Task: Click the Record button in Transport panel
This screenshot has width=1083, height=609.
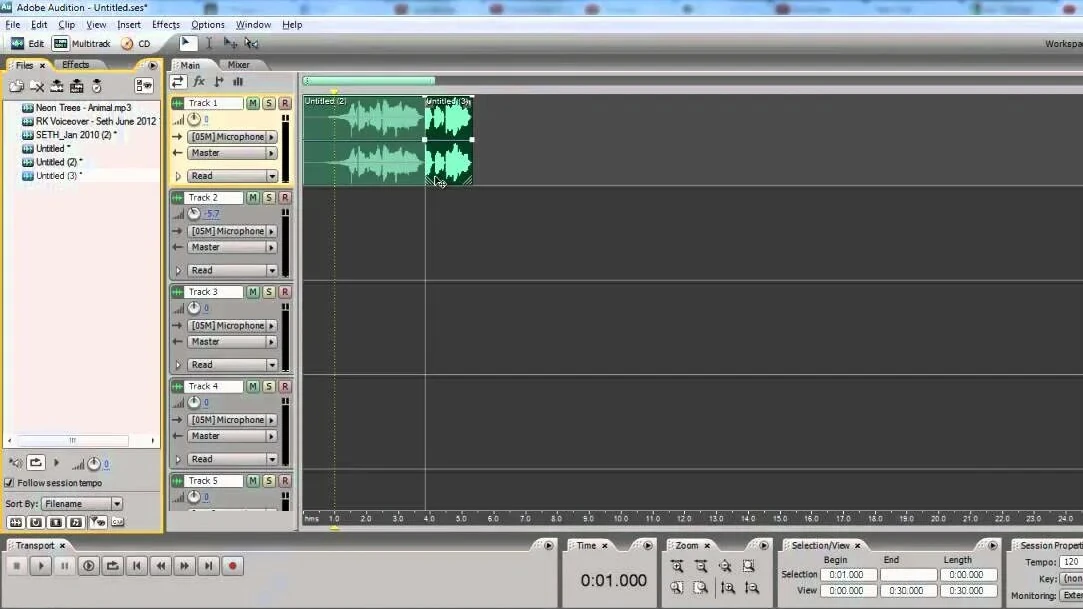Action: point(232,566)
